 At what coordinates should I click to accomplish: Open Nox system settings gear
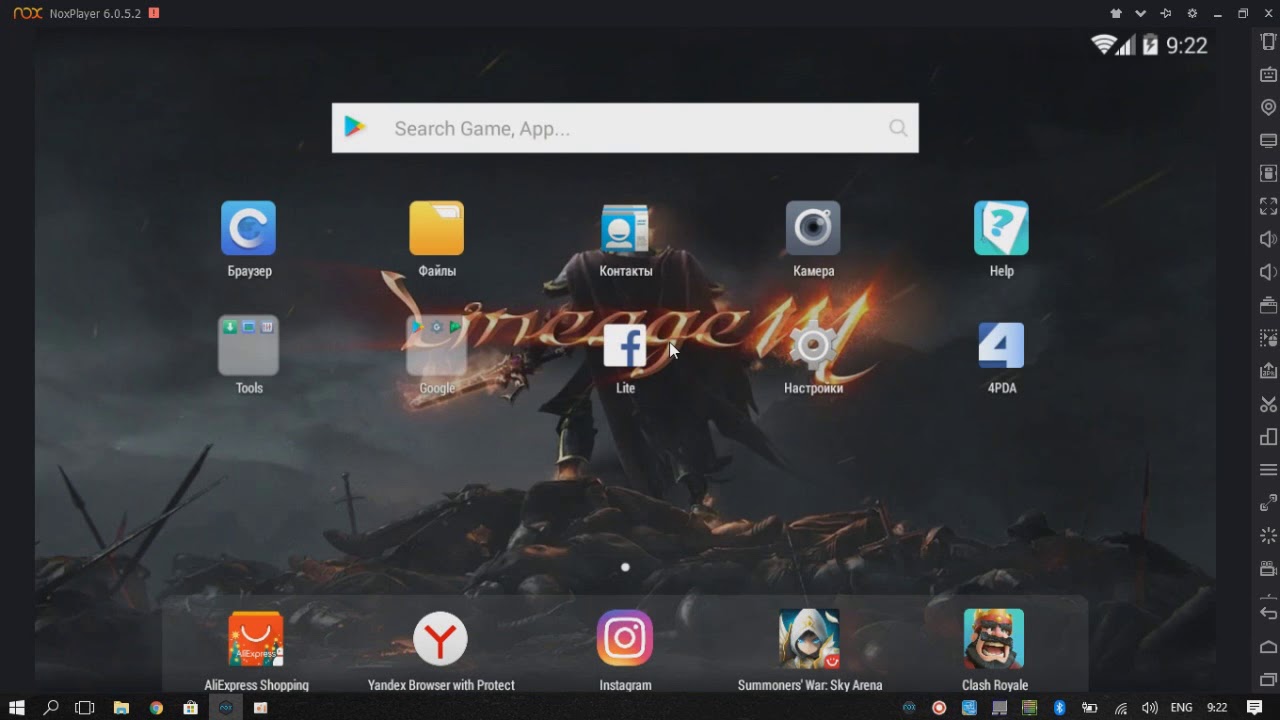coord(1192,13)
